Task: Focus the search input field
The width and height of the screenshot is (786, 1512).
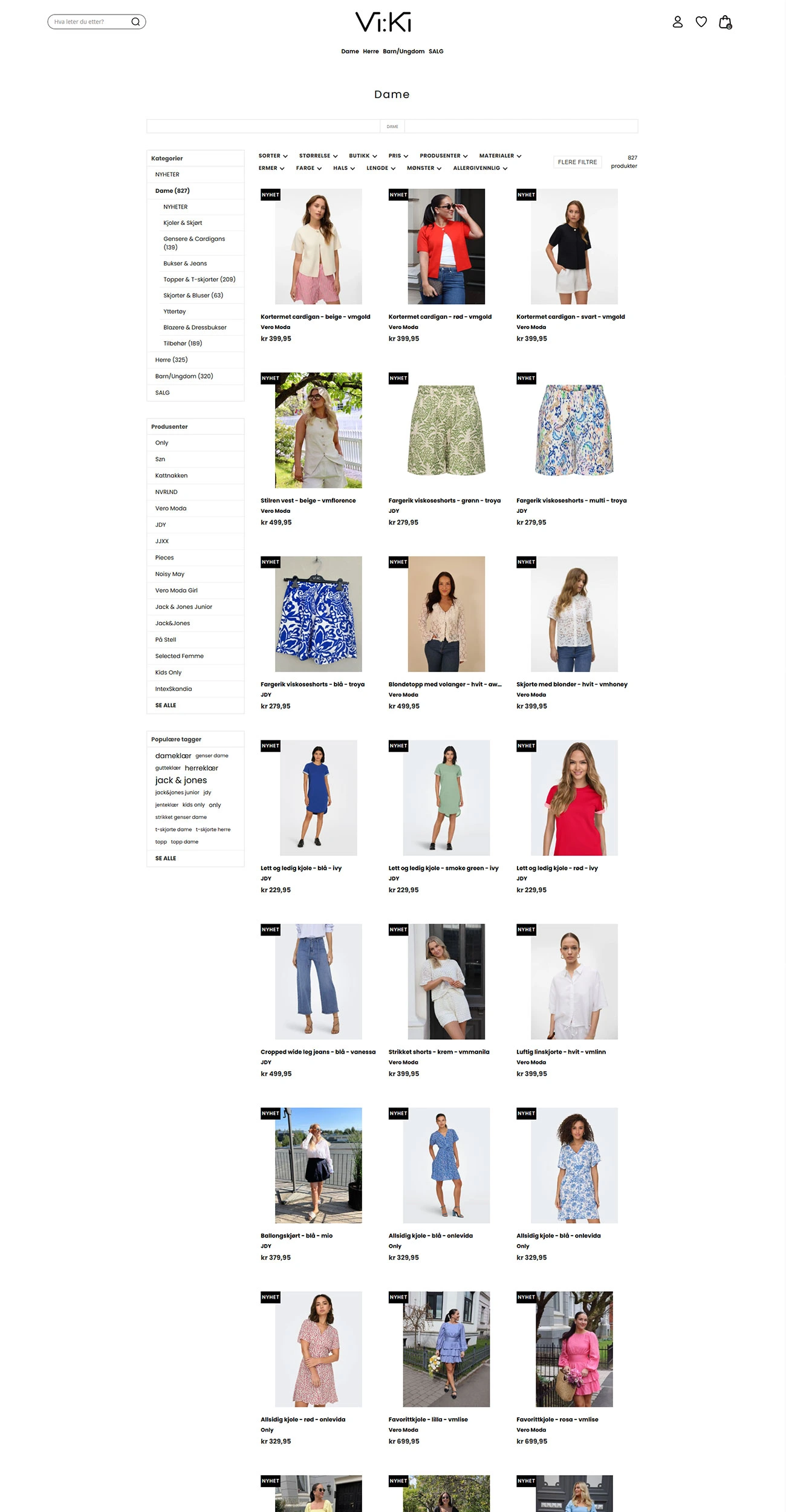Action: 89,22
